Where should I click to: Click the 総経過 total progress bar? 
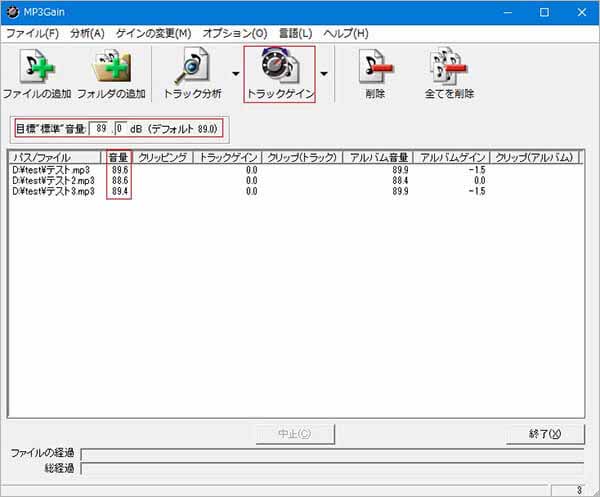tap(332, 469)
